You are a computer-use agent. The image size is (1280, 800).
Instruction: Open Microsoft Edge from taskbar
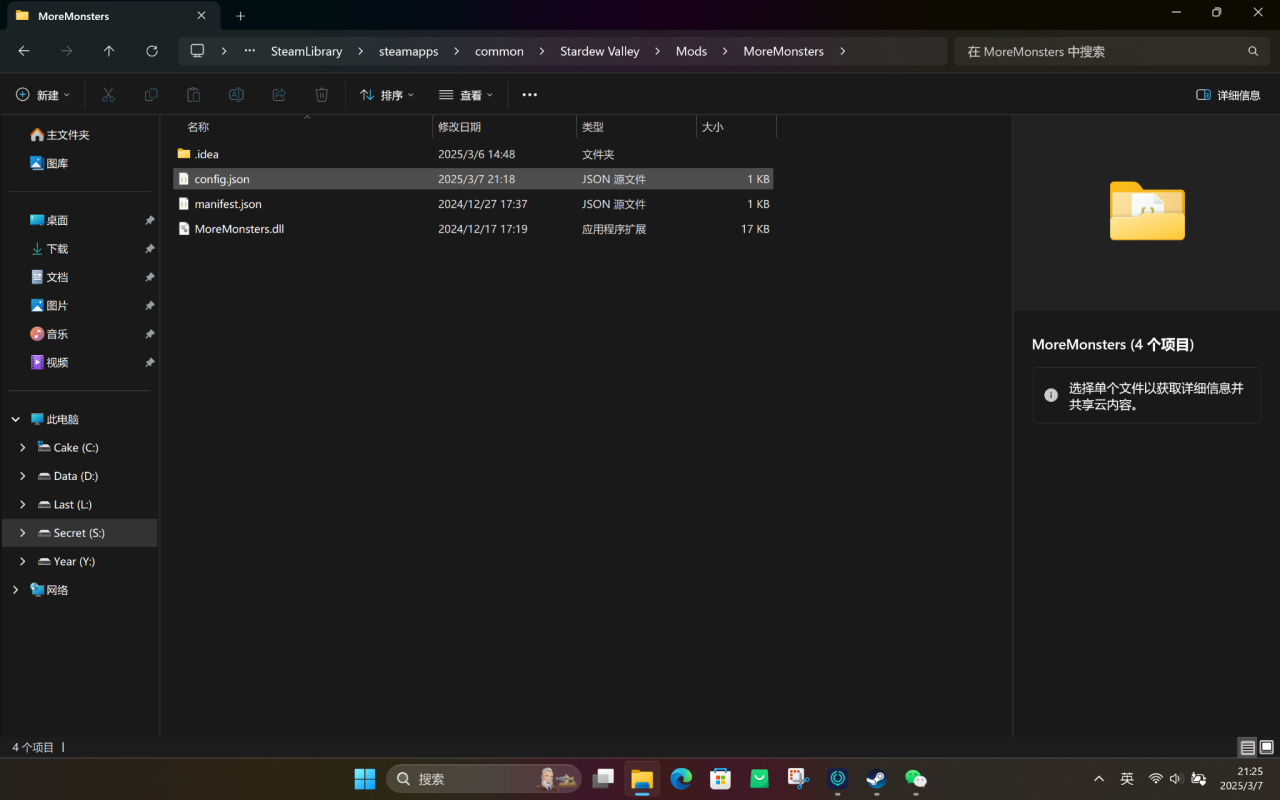[x=681, y=779]
